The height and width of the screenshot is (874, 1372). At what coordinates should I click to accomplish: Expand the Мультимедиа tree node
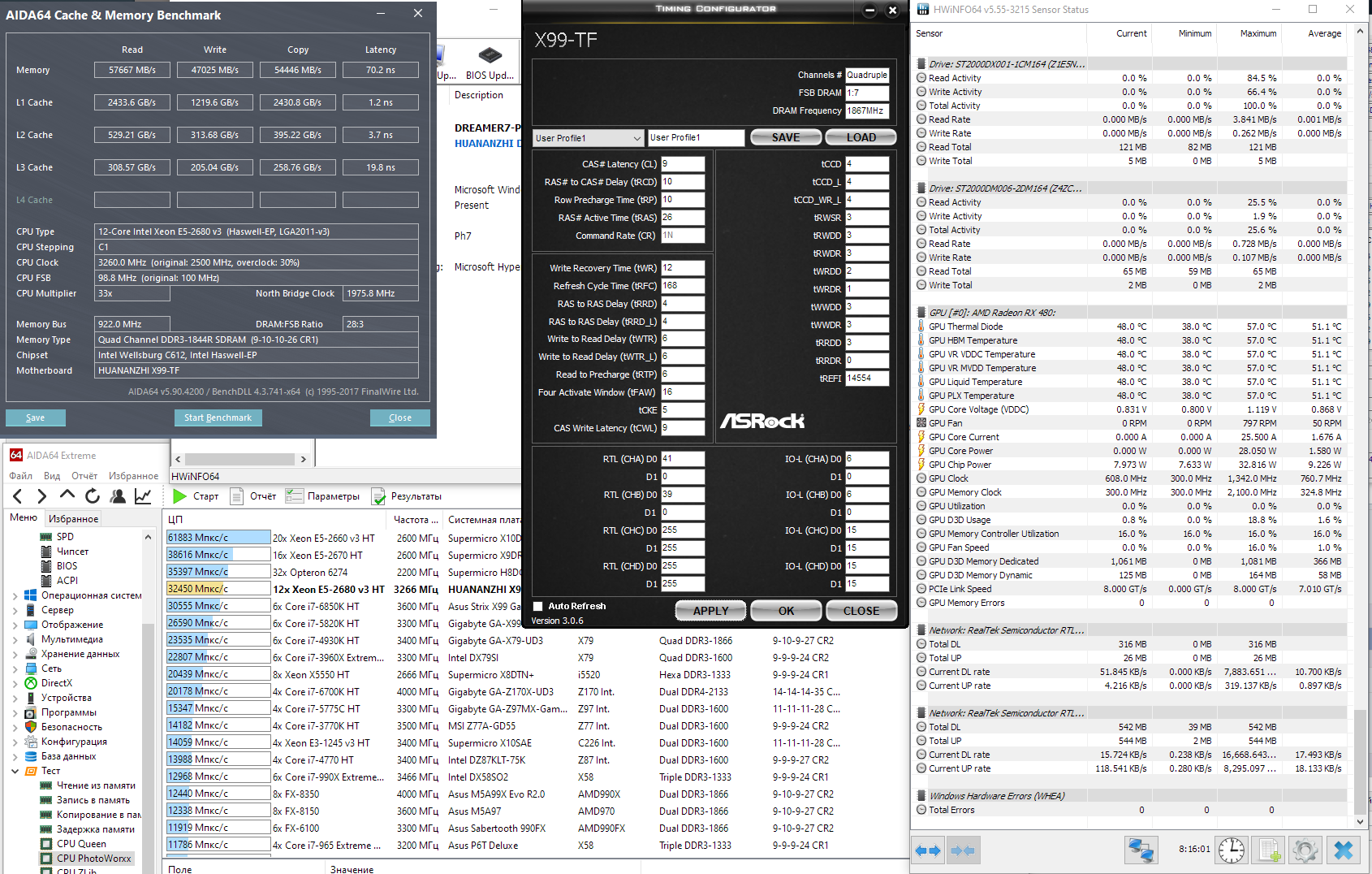click(x=15, y=639)
